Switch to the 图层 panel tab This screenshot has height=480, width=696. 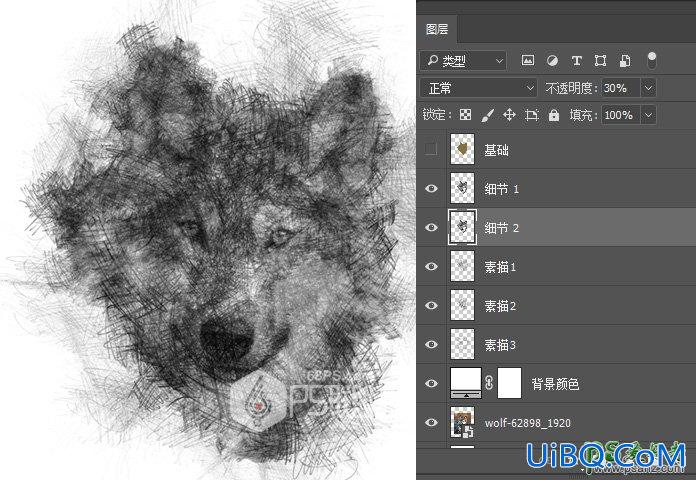[x=437, y=29]
